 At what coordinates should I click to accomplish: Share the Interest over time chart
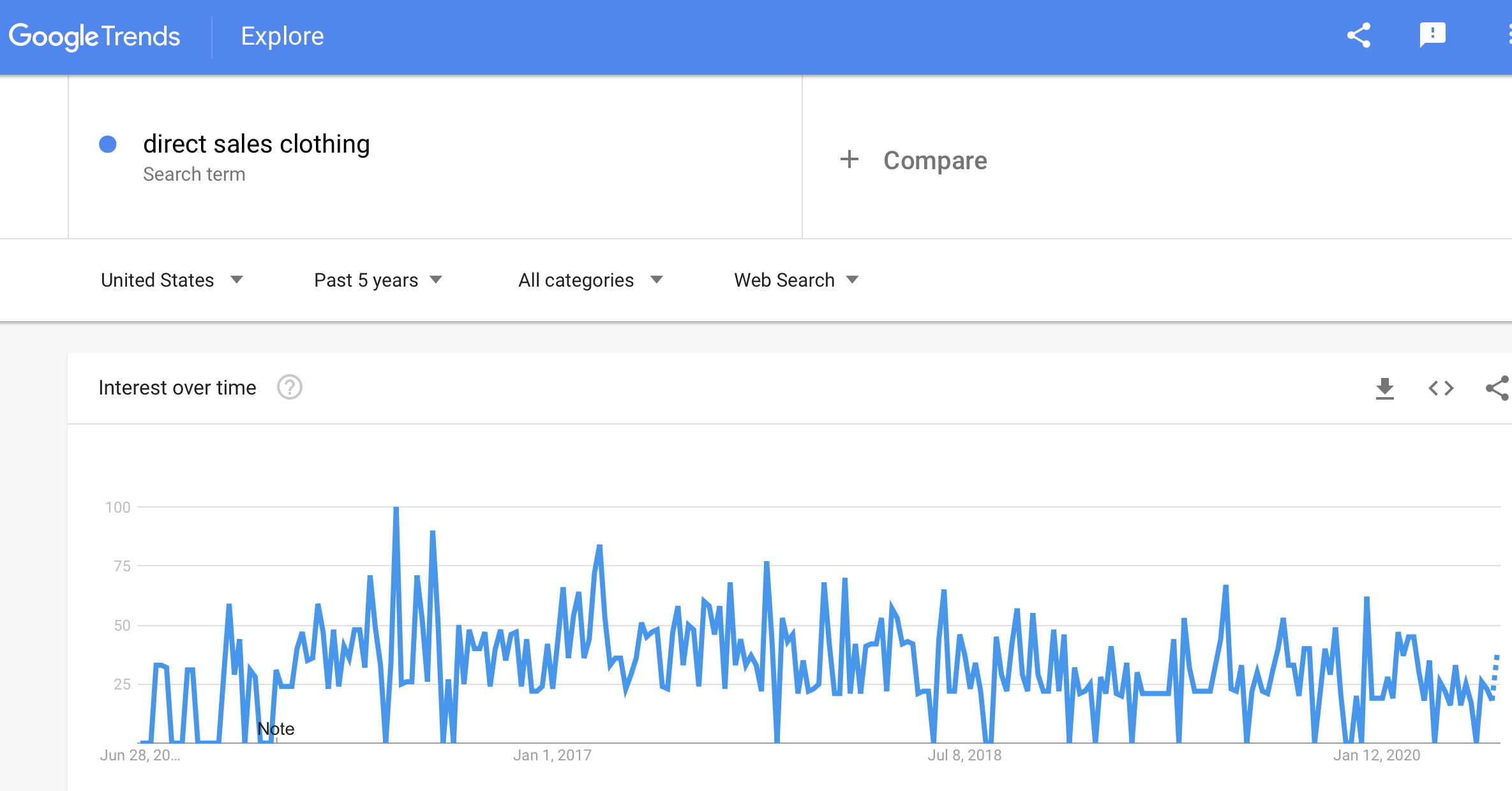pyautogui.click(x=1497, y=388)
